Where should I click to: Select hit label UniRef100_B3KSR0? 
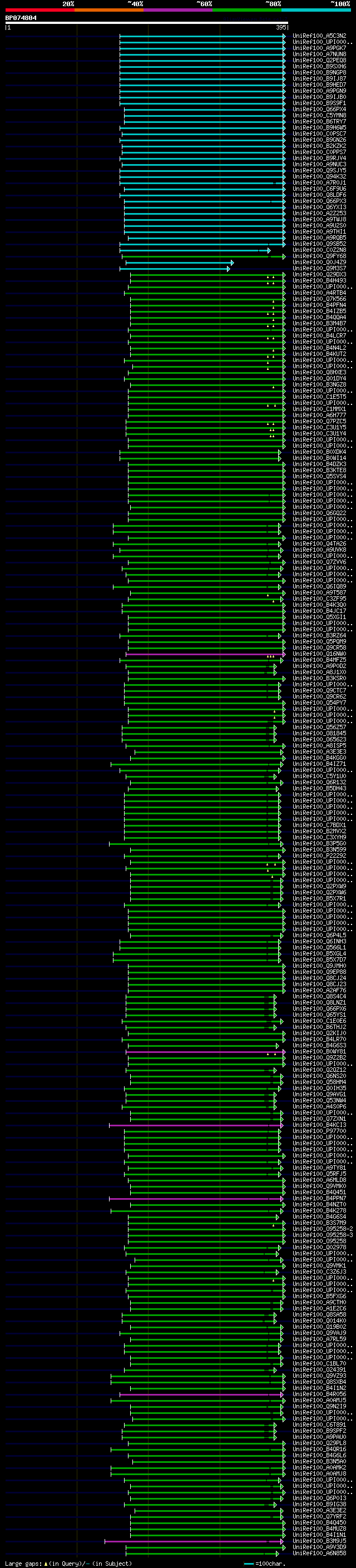(x=319, y=679)
